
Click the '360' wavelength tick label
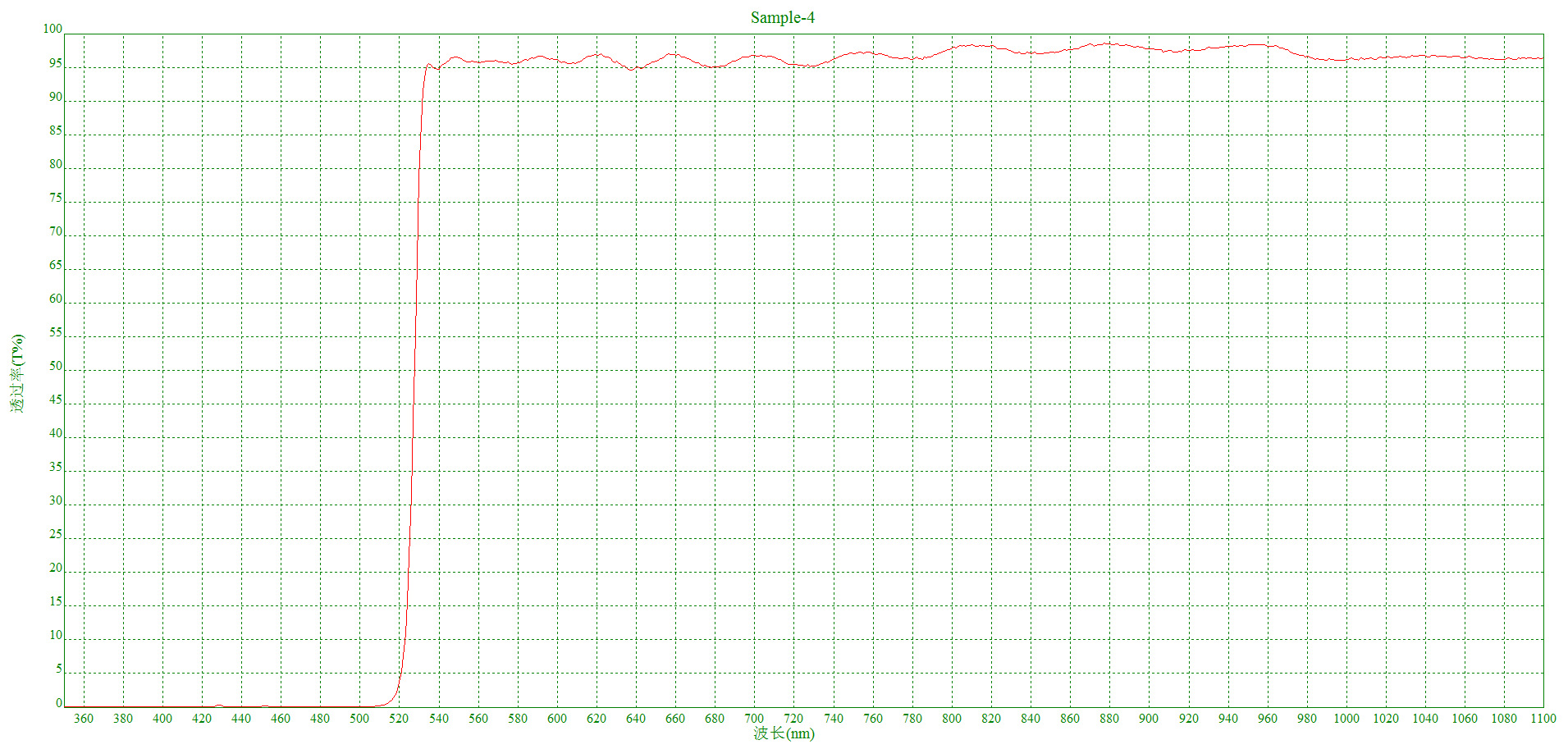point(84,719)
